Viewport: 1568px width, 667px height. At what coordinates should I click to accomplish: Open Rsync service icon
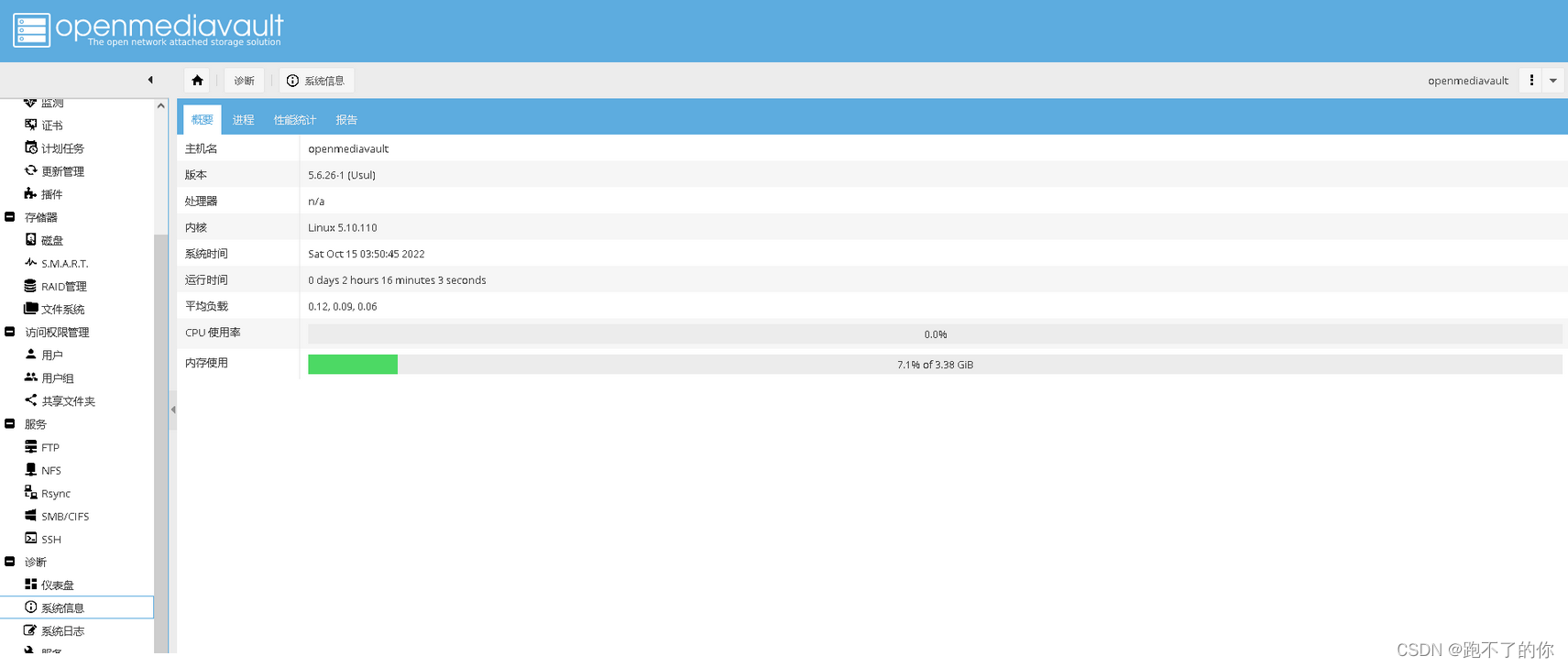pyautogui.click(x=30, y=493)
